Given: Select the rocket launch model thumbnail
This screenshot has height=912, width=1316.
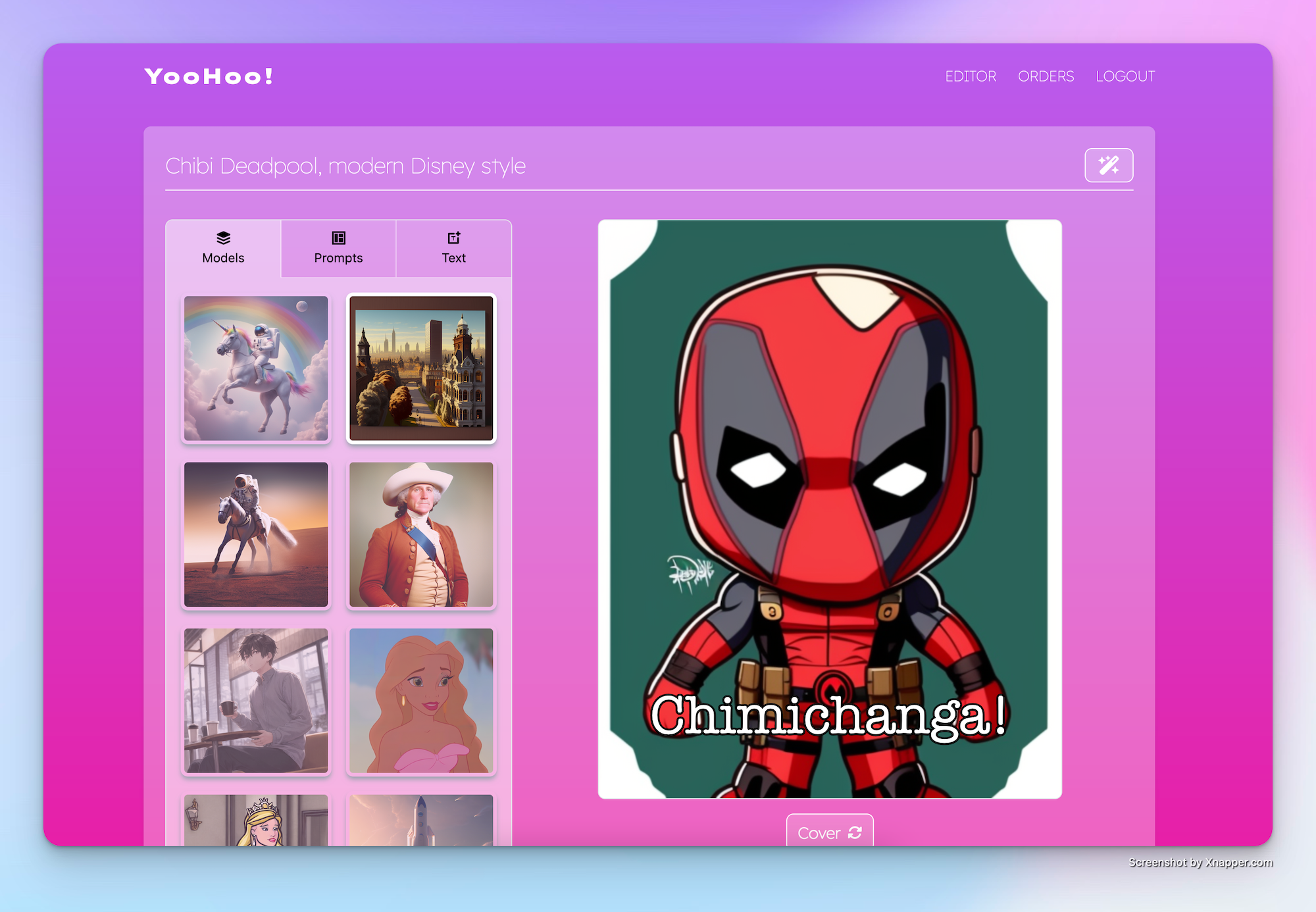Looking at the screenshot, I should coord(421,820).
